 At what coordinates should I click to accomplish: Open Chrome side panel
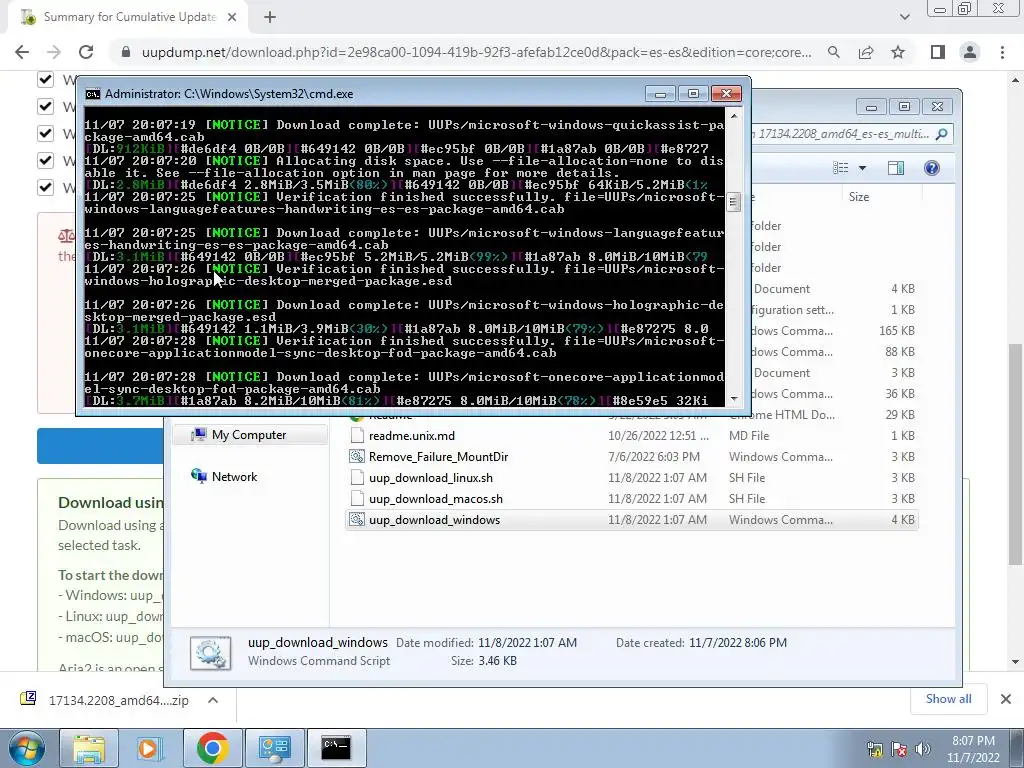[938, 52]
